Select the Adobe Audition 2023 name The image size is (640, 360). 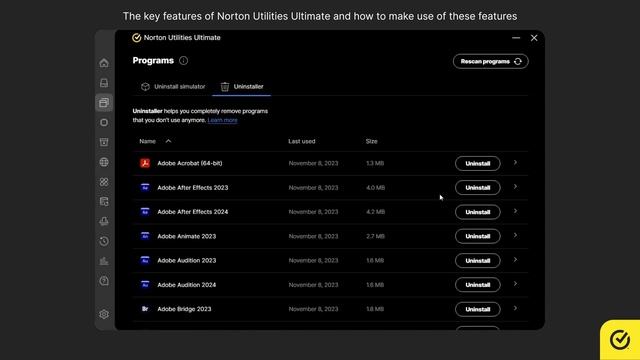click(x=187, y=260)
